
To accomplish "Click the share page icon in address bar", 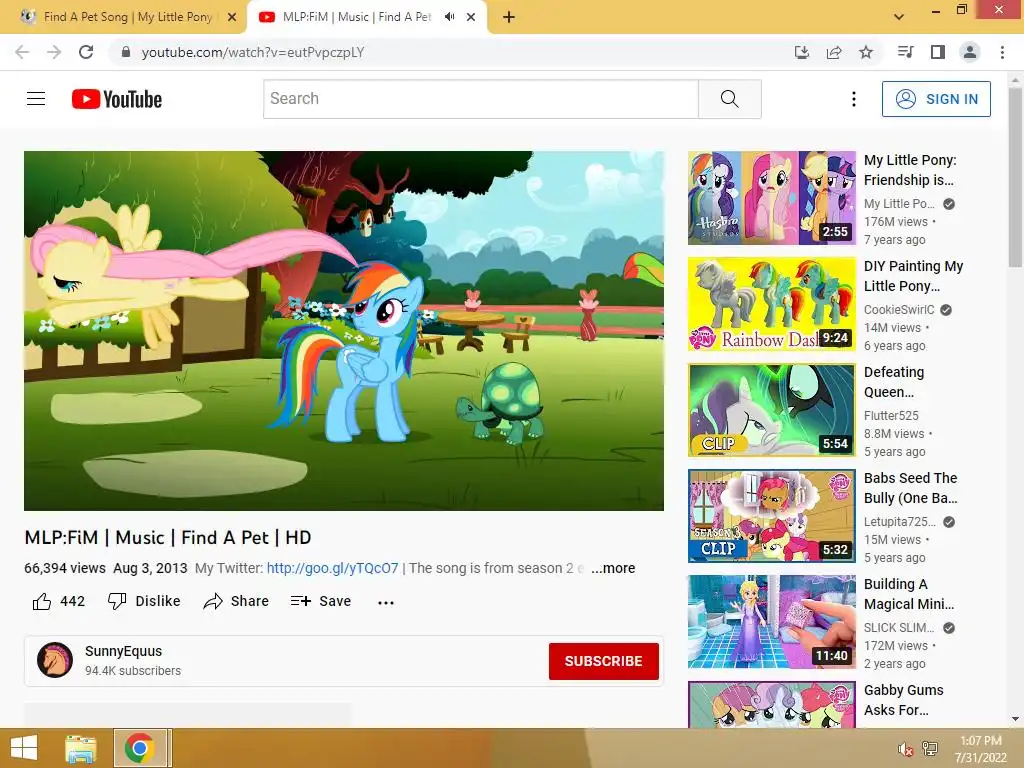I will [834, 52].
